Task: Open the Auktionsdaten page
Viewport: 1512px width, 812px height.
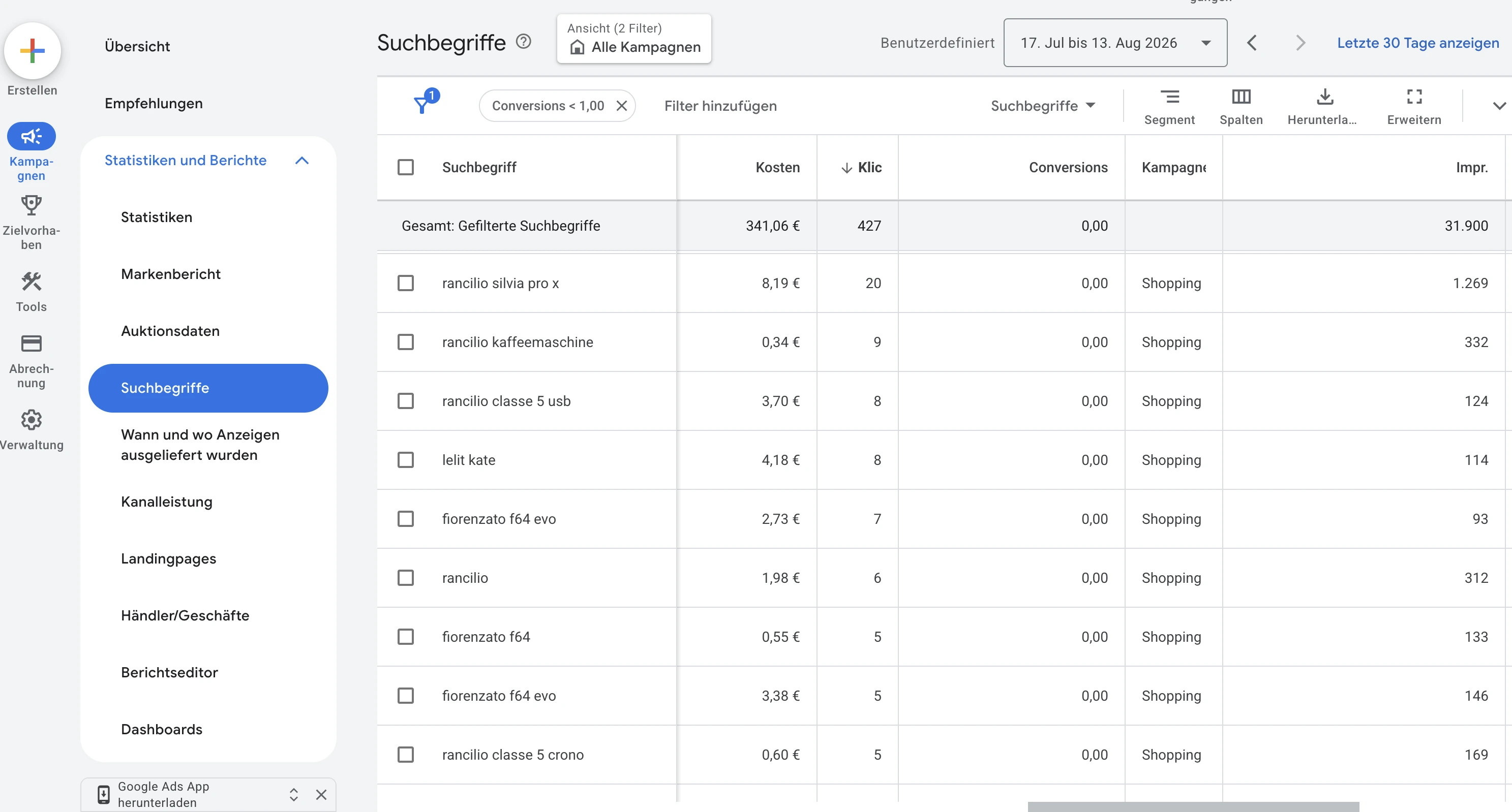Action: pyautogui.click(x=170, y=331)
